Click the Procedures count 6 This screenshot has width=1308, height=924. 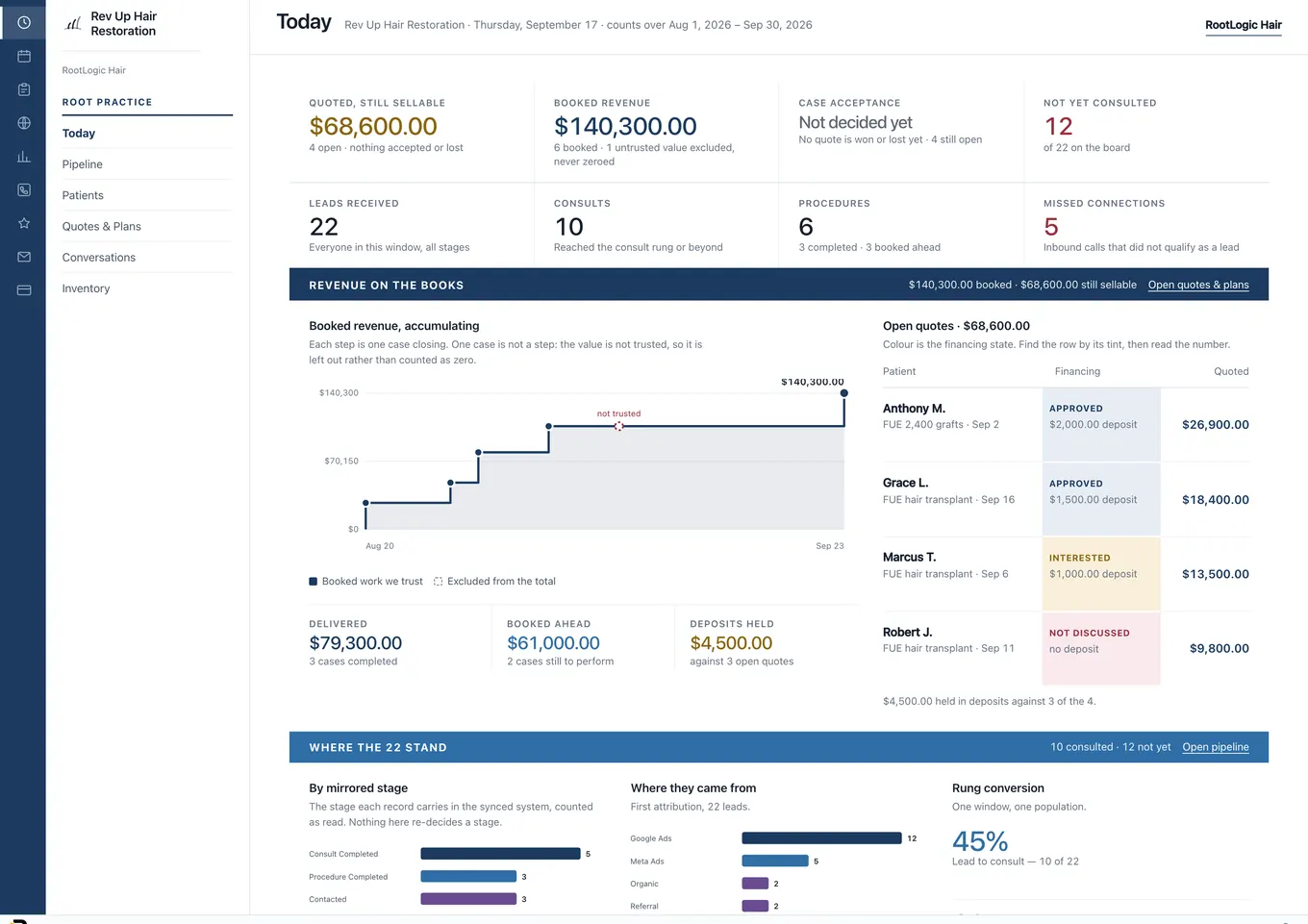(x=806, y=227)
